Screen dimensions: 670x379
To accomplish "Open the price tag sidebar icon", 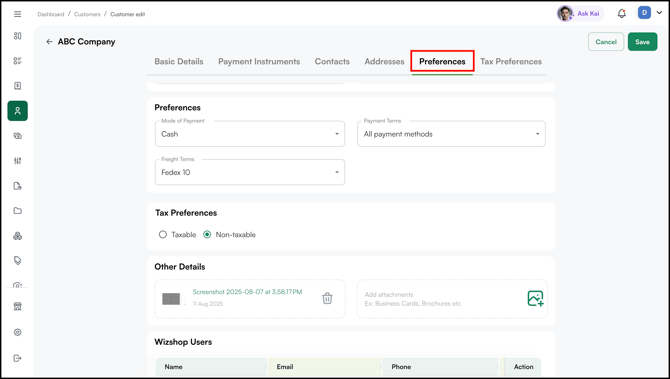I will pyautogui.click(x=18, y=261).
